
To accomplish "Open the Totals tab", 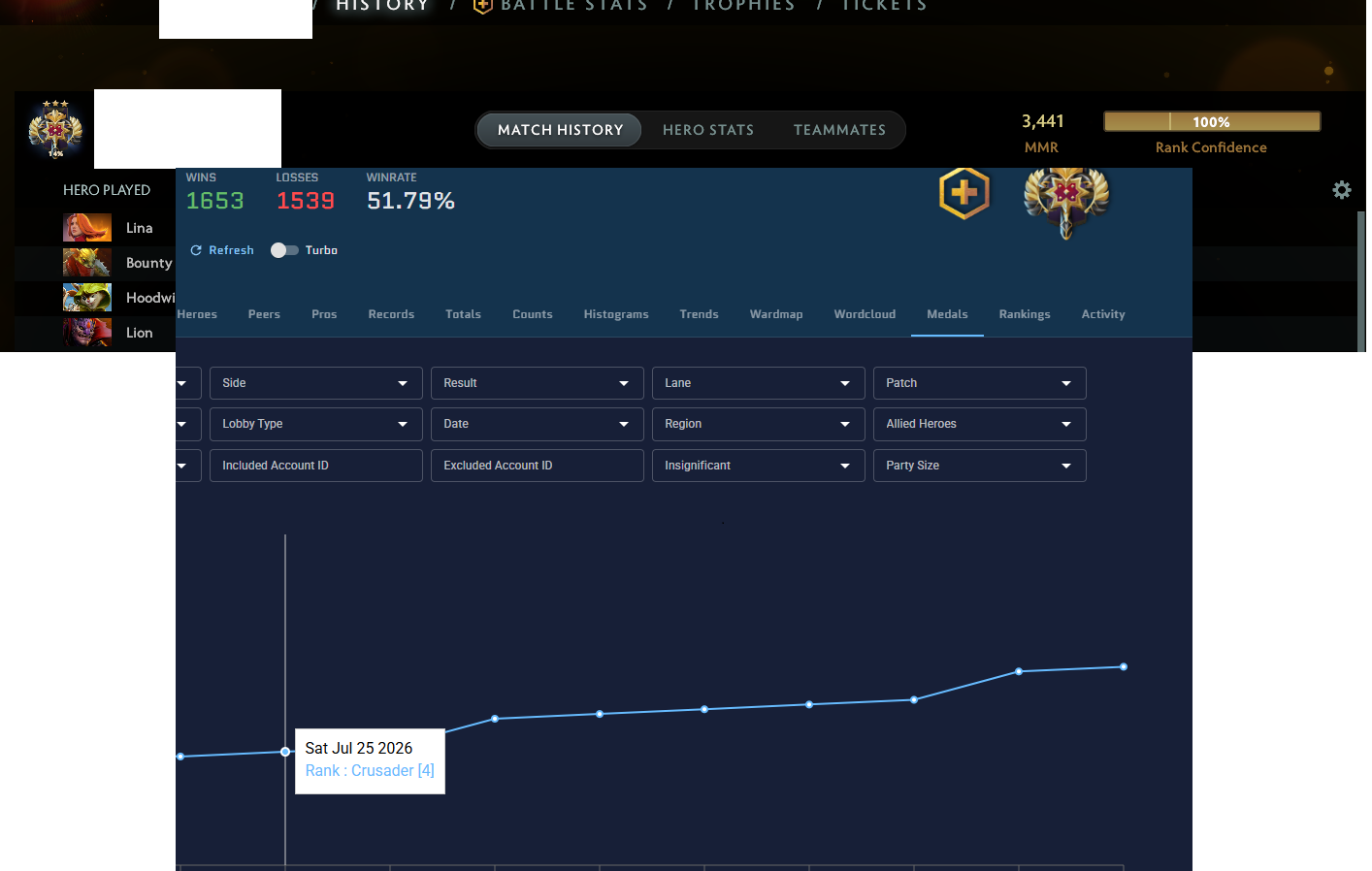I will 463,314.
